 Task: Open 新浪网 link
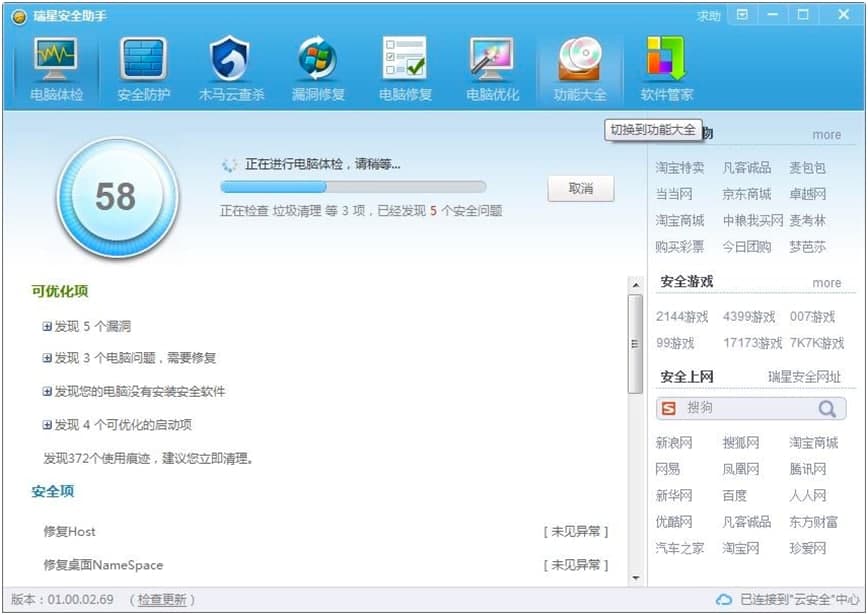click(x=674, y=443)
